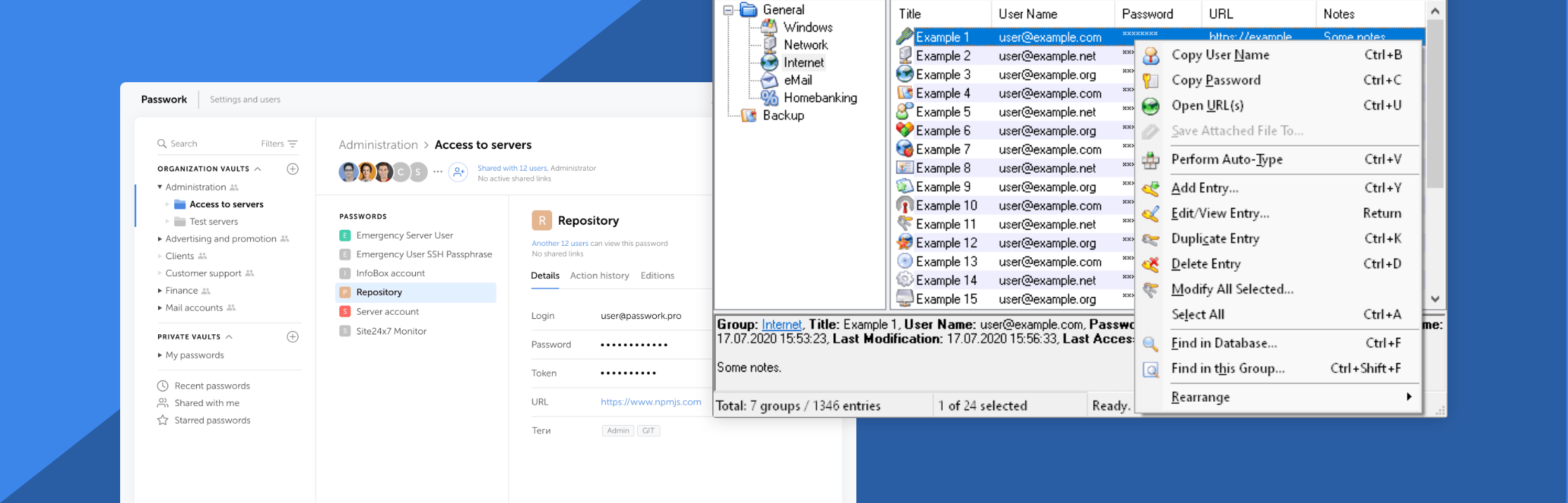Click the icon next to Example 12 entry
Screen dimensions: 1568x503
pos(905,242)
